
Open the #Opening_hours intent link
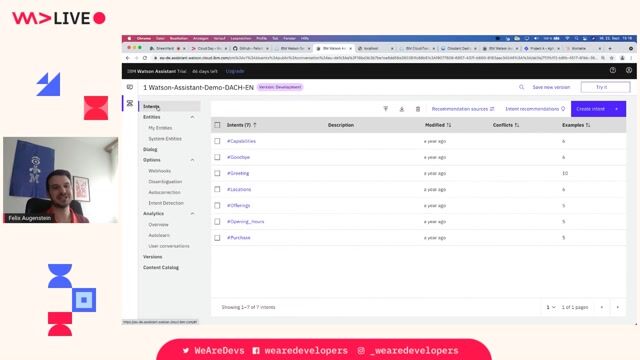click(245, 222)
